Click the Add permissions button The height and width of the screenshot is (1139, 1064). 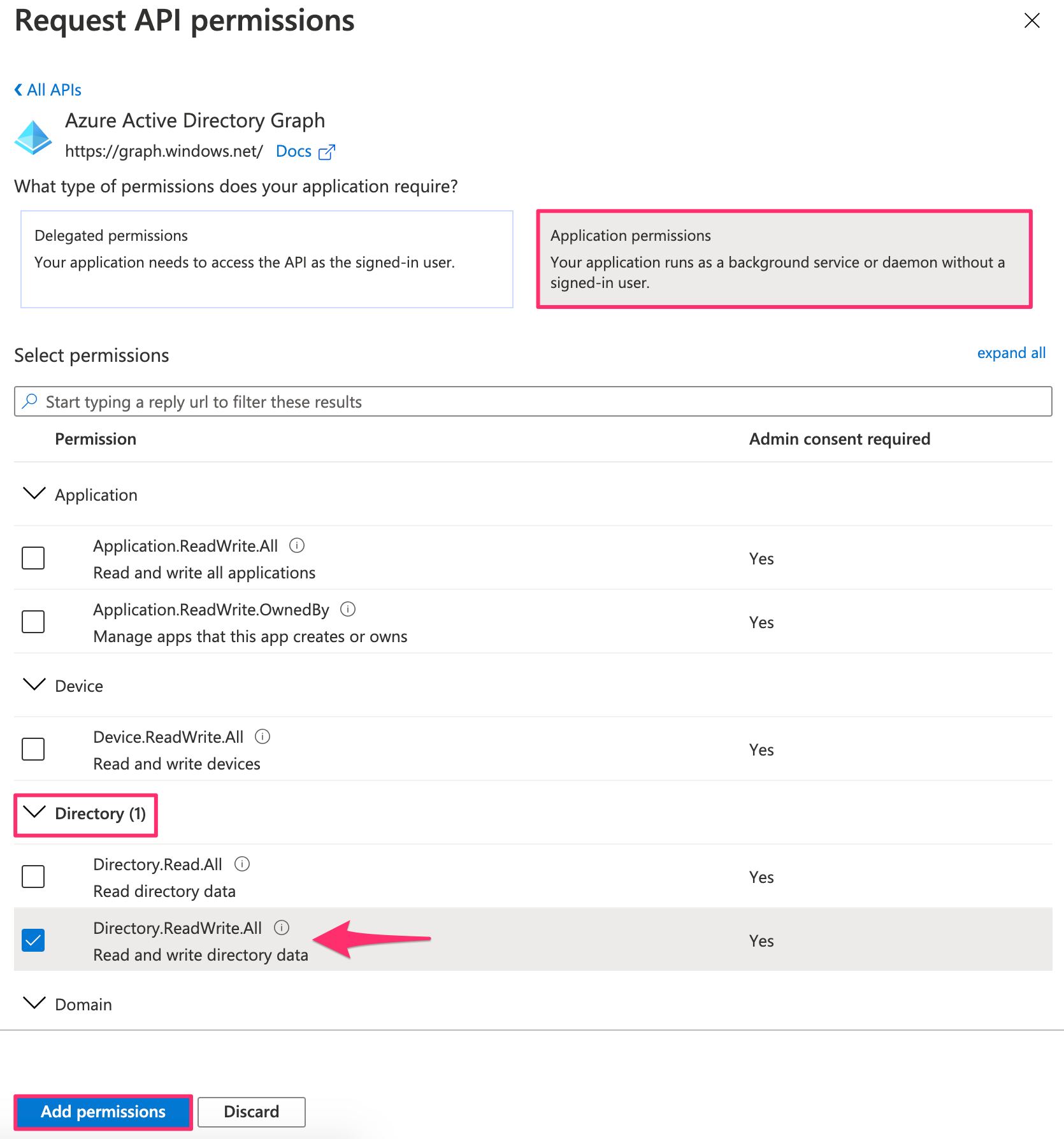click(x=103, y=1112)
